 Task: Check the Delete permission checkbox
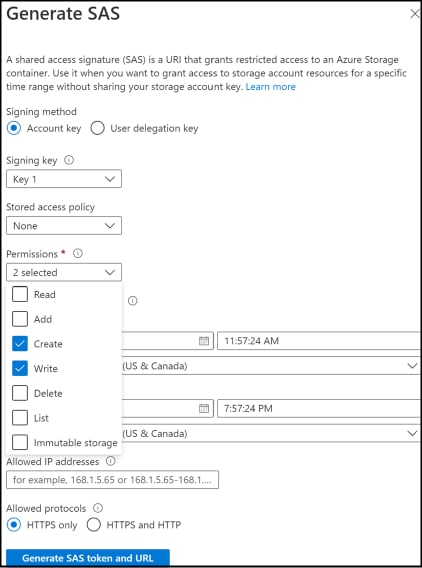[20, 393]
